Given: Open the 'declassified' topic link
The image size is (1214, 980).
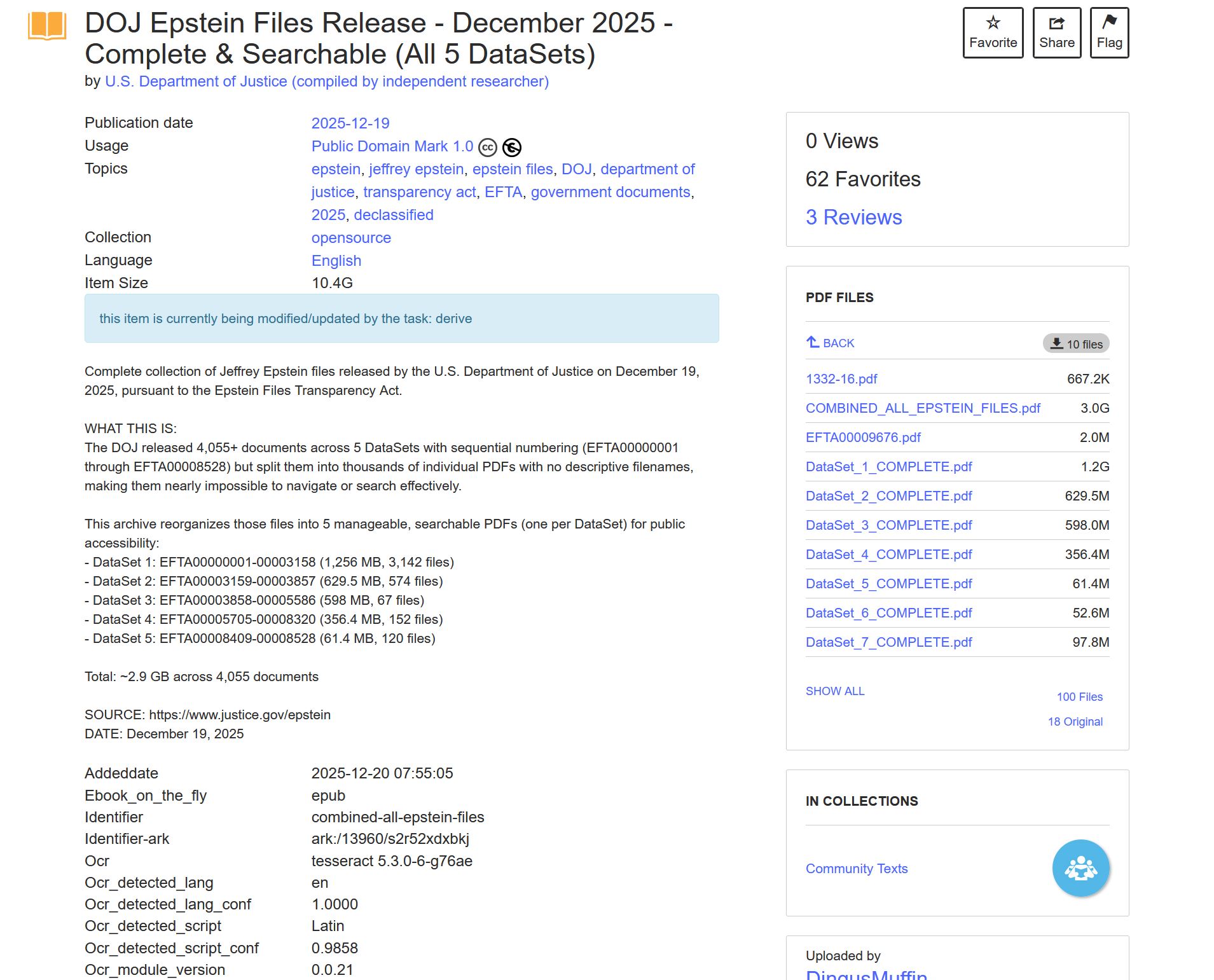Looking at the screenshot, I should pos(394,215).
